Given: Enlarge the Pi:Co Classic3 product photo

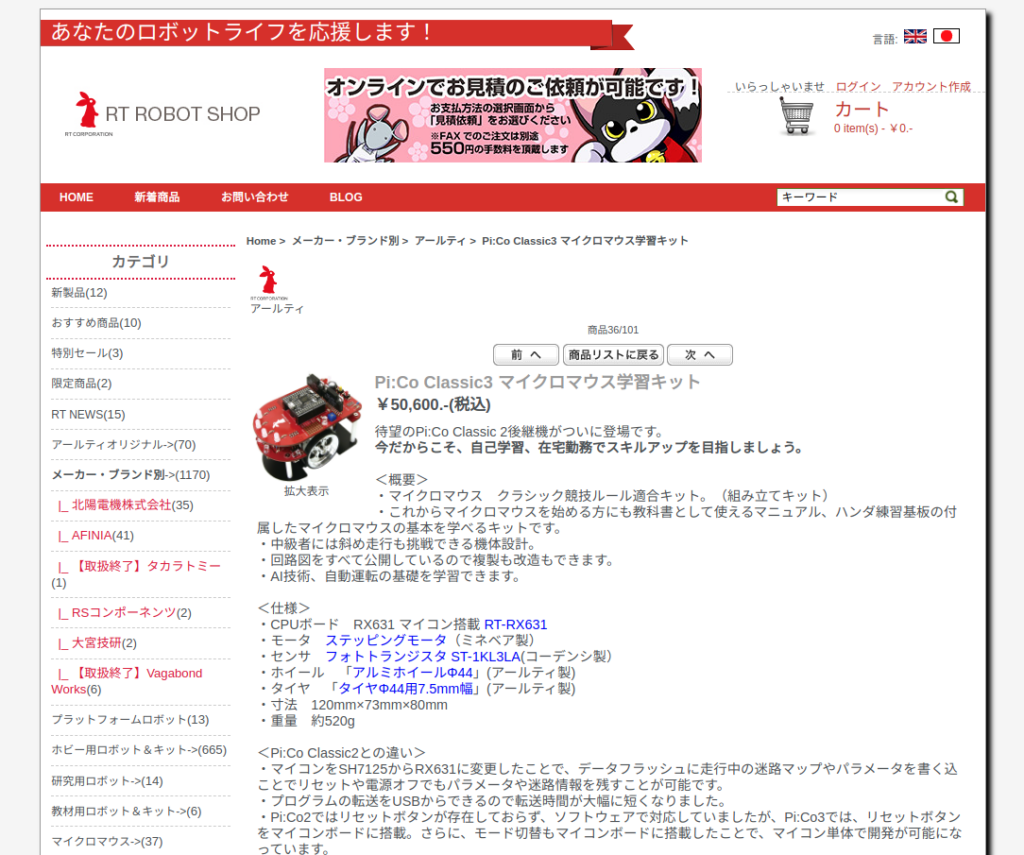Looking at the screenshot, I should tap(306, 428).
